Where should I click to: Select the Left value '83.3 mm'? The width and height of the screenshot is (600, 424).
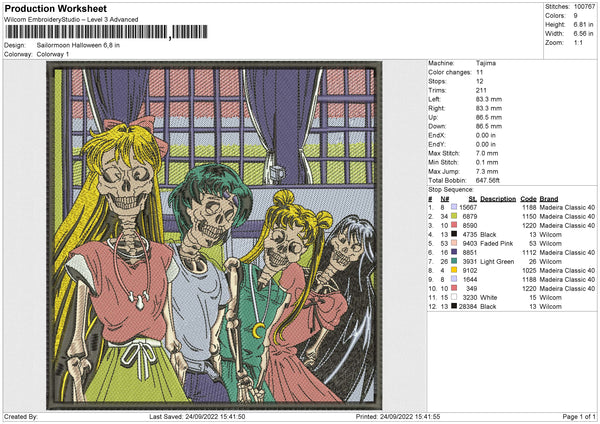489,99
